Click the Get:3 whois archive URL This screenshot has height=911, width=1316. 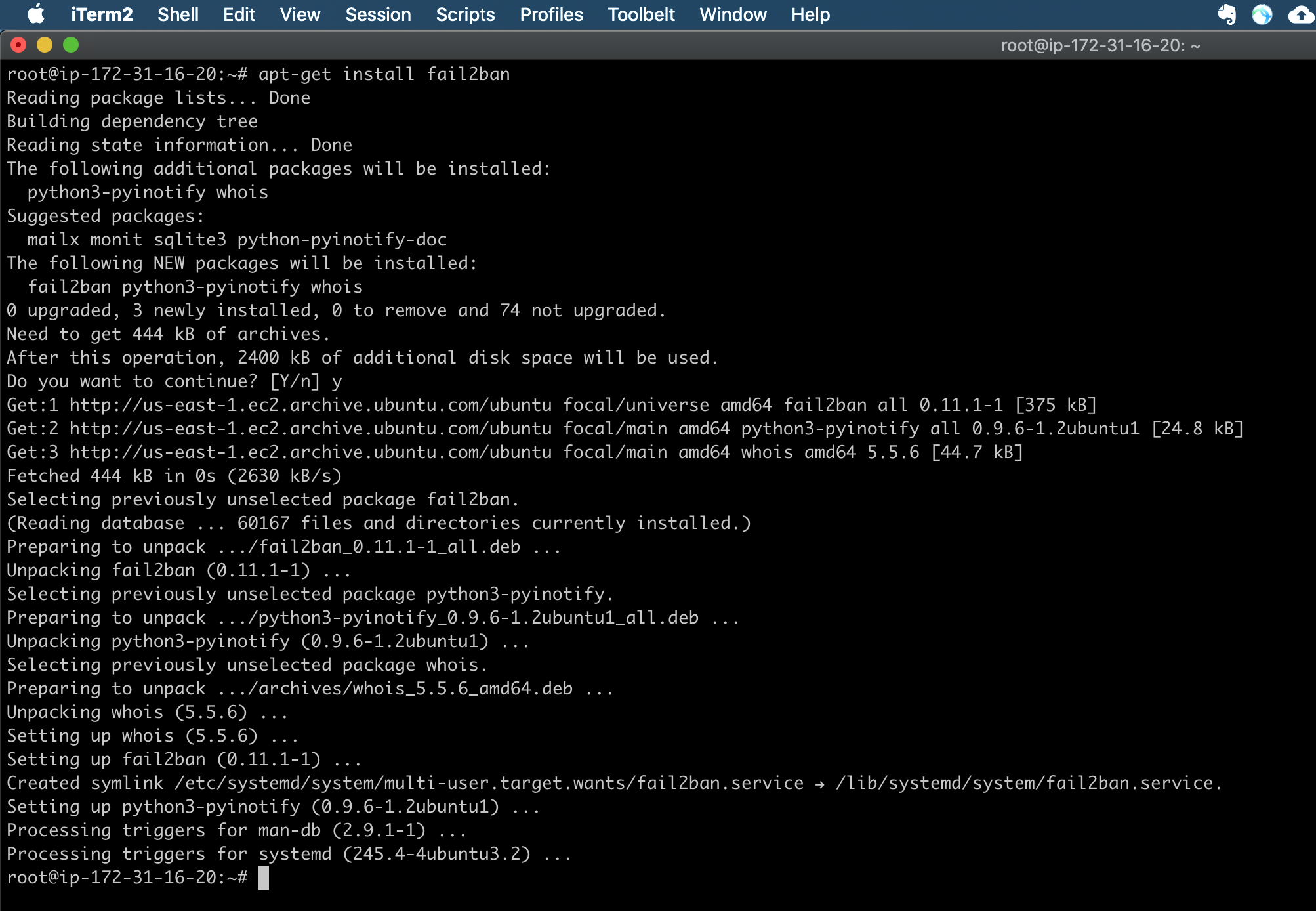pos(311,452)
